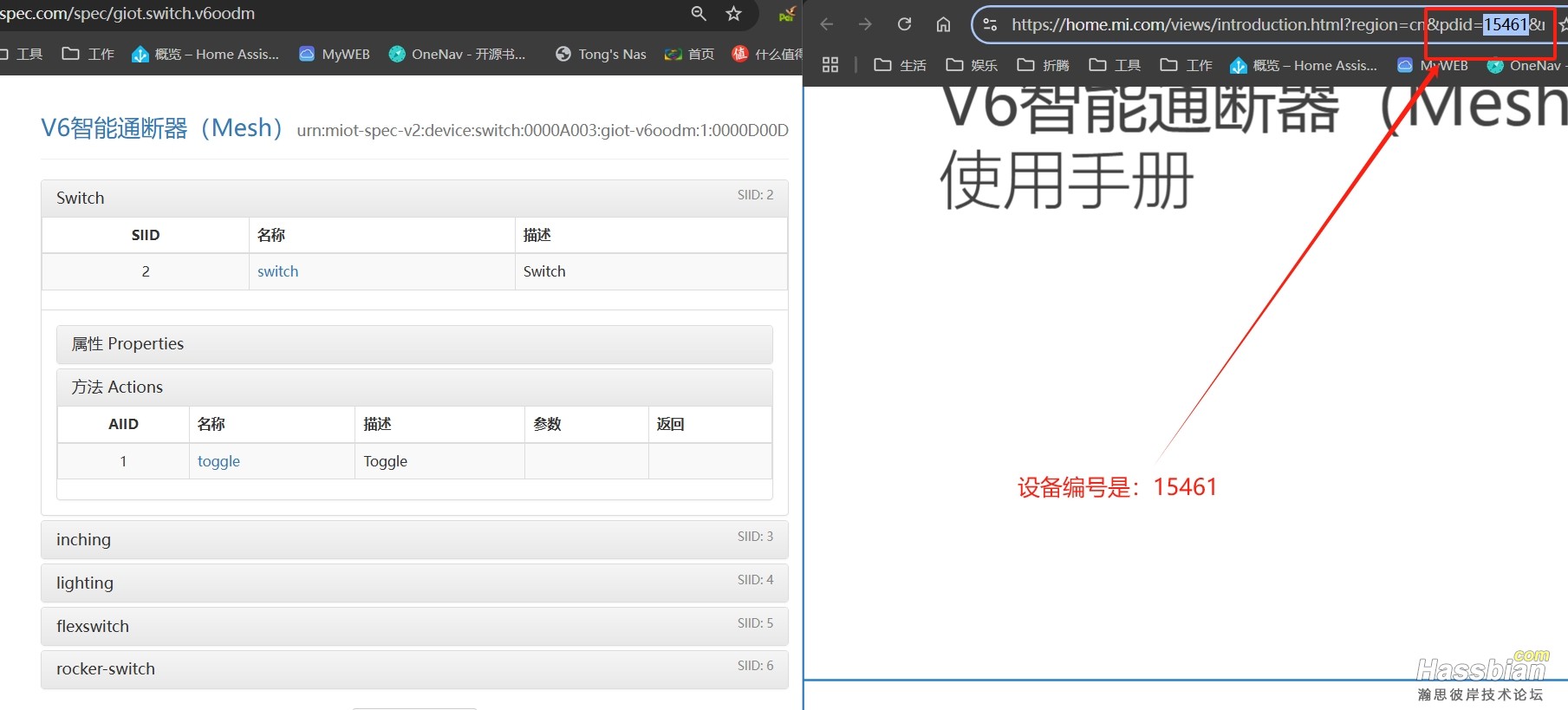Click the left browser address bar URL
The width and height of the screenshot is (1568, 710).
127,13
